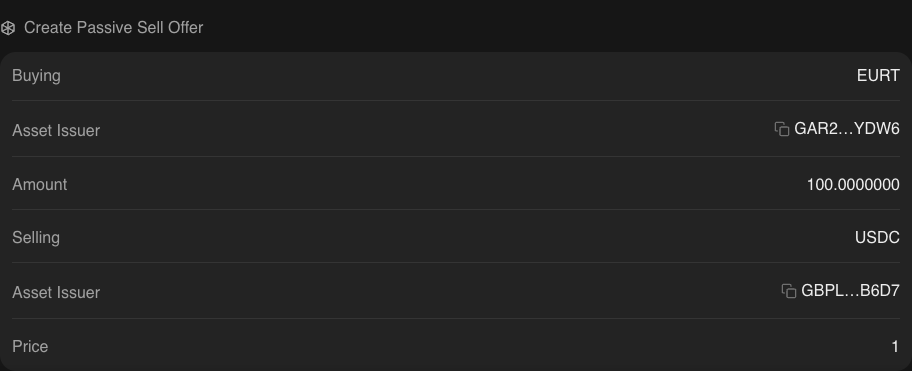Click the divider line below the Buying row
Viewport: 912px width, 371px height.
456,101
